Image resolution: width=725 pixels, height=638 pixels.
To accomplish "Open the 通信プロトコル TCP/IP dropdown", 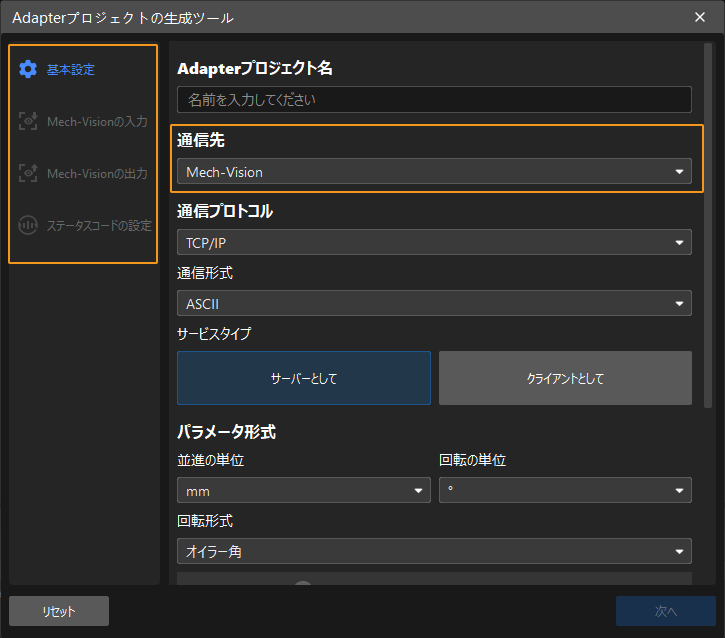I will tap(434, 242).
